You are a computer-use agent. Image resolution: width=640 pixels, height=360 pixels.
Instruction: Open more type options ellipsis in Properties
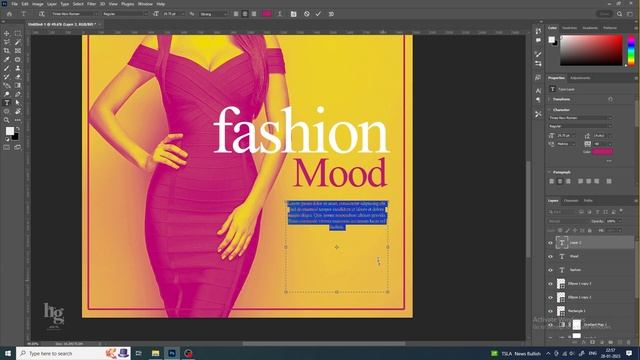point(609,161)
